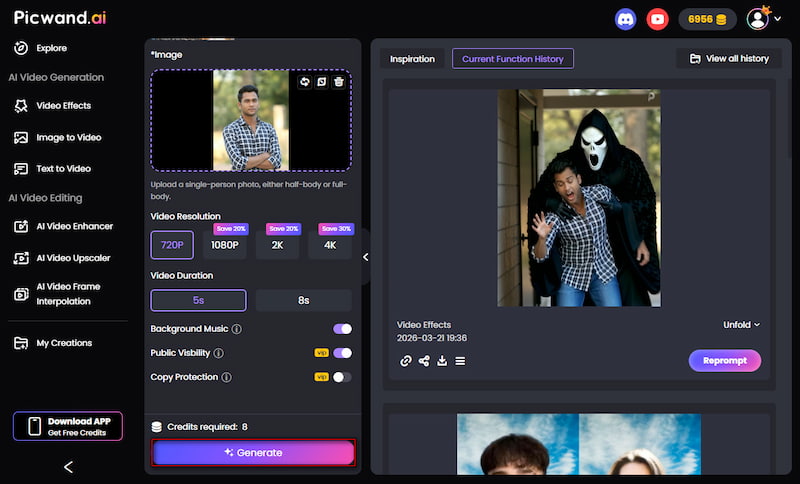The width and height of the screenshot is (800, 484).
Task: Click the Background Music info icon
Action: coord(237,329)
